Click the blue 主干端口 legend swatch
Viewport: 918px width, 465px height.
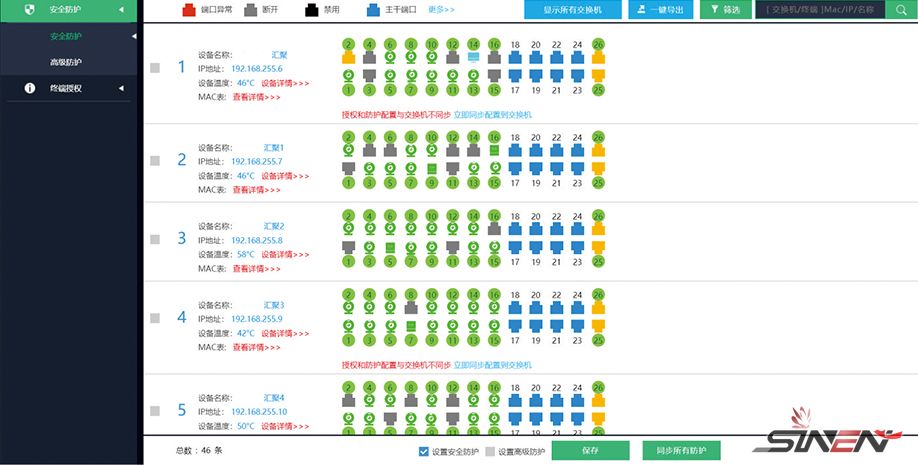(373, 10)
